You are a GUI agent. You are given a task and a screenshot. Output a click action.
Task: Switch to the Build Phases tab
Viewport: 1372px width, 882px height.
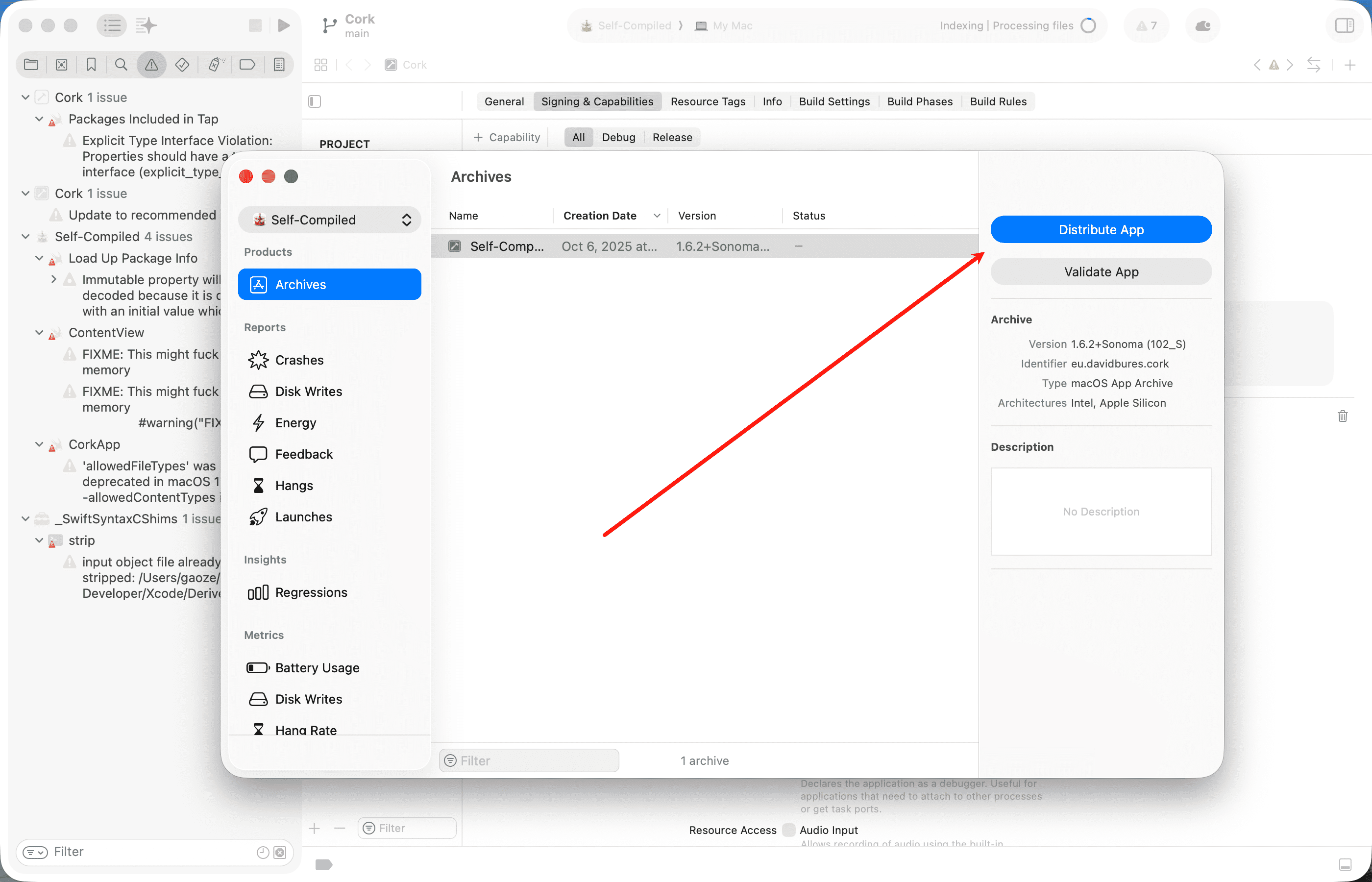920,101
